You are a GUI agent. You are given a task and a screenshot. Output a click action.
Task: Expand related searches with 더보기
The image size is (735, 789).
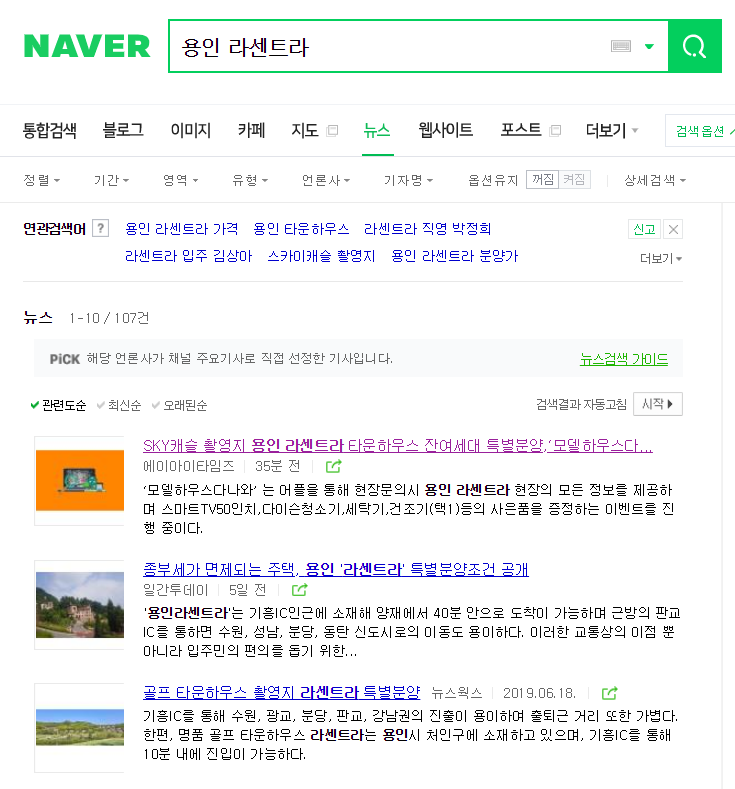point(661,259)
